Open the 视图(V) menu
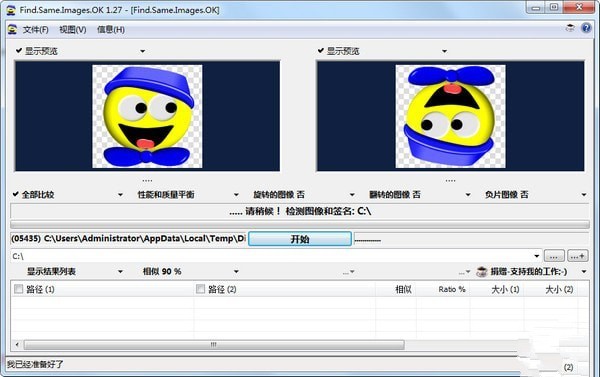The height and width of the screenshot is (377, 600). coord(73,29)
